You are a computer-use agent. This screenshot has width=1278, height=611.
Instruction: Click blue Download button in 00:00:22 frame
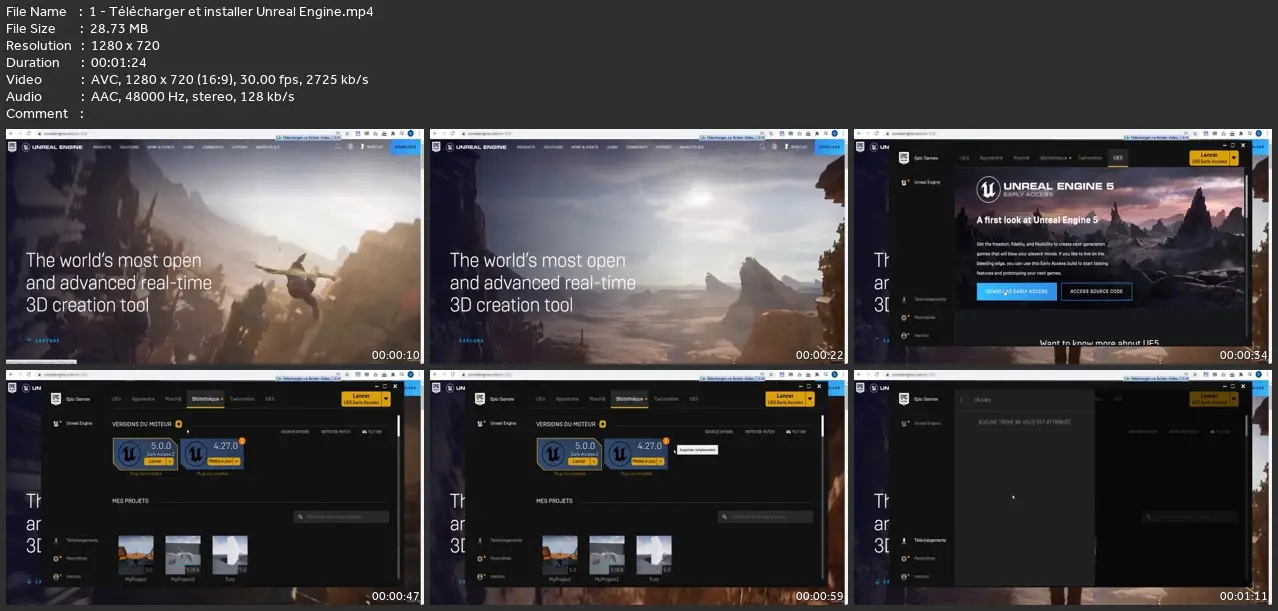(x=830, y=147)
